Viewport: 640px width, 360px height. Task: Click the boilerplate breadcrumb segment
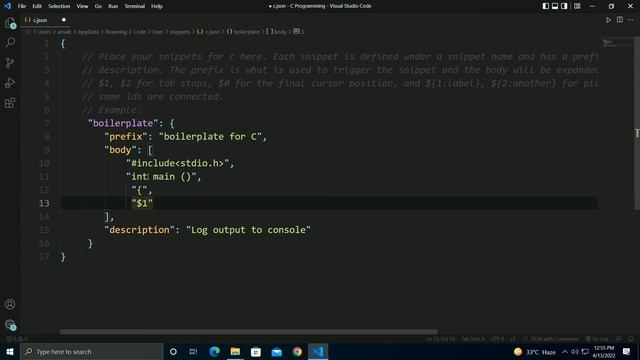(243, 31)
